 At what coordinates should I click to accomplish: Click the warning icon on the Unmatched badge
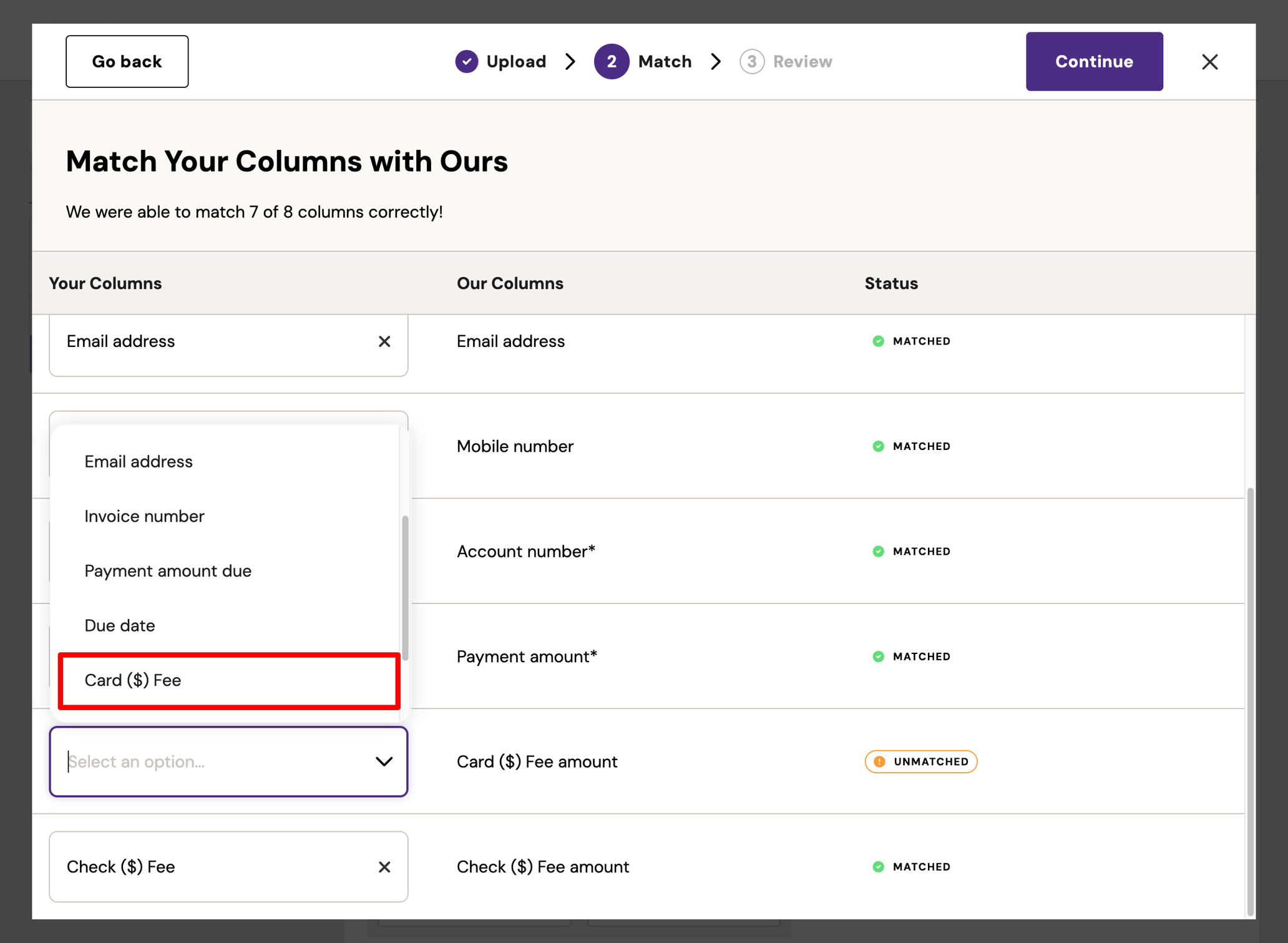pos(879,761)
